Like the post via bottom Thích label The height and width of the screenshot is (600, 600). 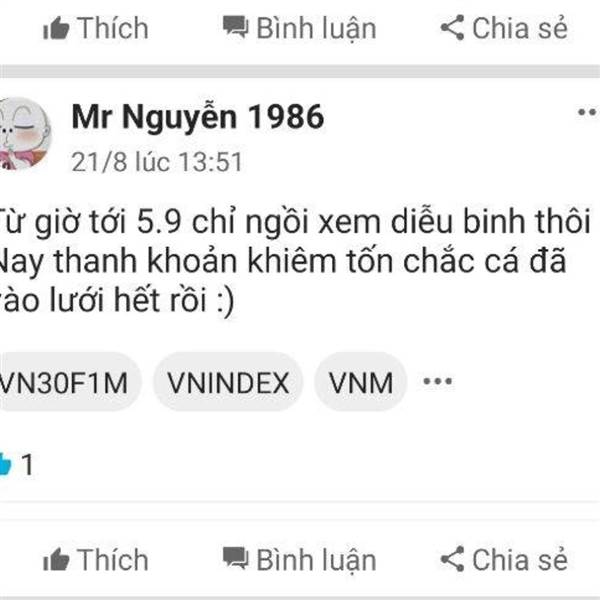(112, 560)
